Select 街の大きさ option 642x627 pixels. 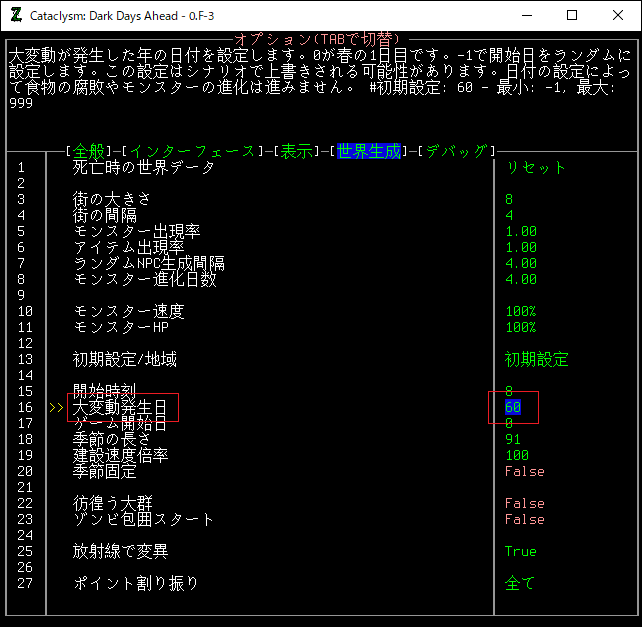[x=113, y=199]
